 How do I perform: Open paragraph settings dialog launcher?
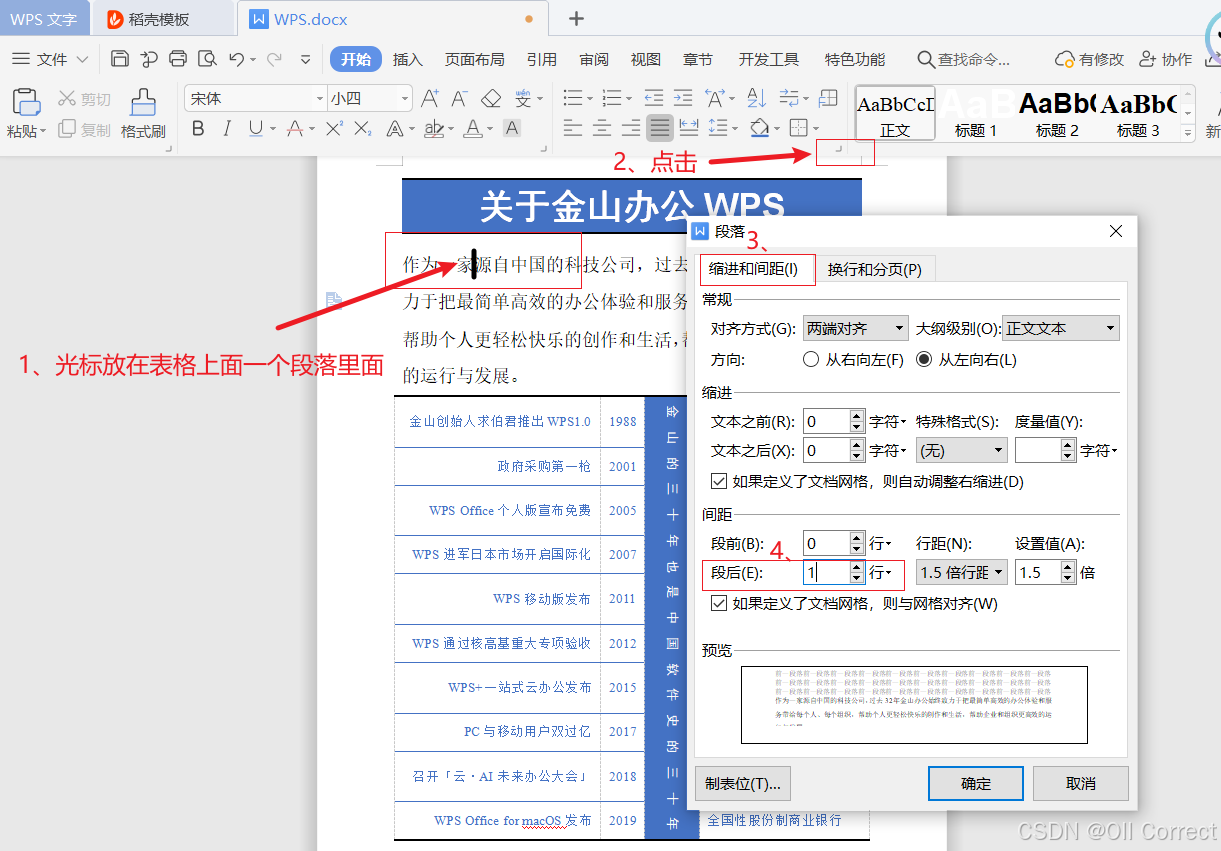839,150
